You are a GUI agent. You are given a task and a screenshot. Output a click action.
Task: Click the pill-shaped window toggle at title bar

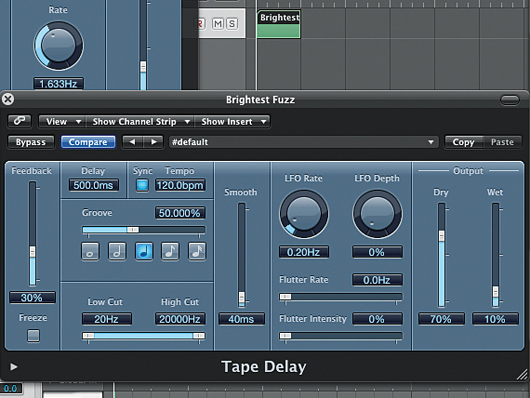point(510,100)
